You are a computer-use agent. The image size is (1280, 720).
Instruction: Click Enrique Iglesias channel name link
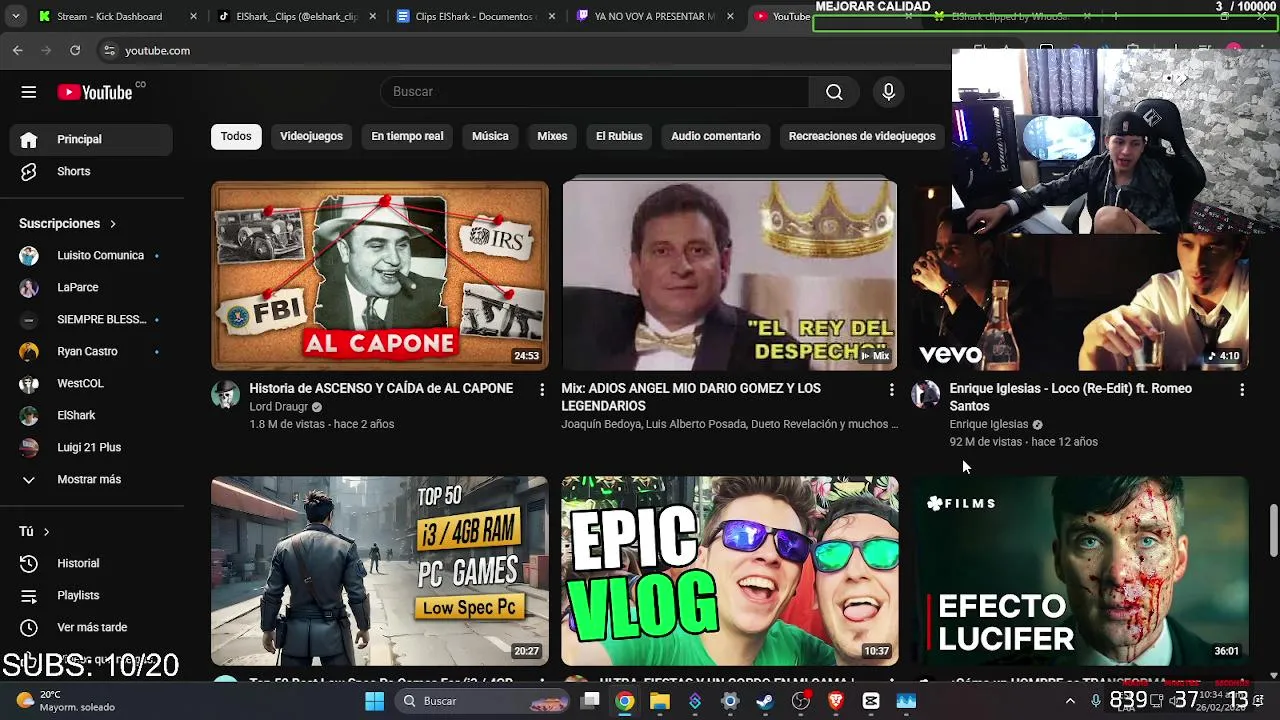click(989, 424)
